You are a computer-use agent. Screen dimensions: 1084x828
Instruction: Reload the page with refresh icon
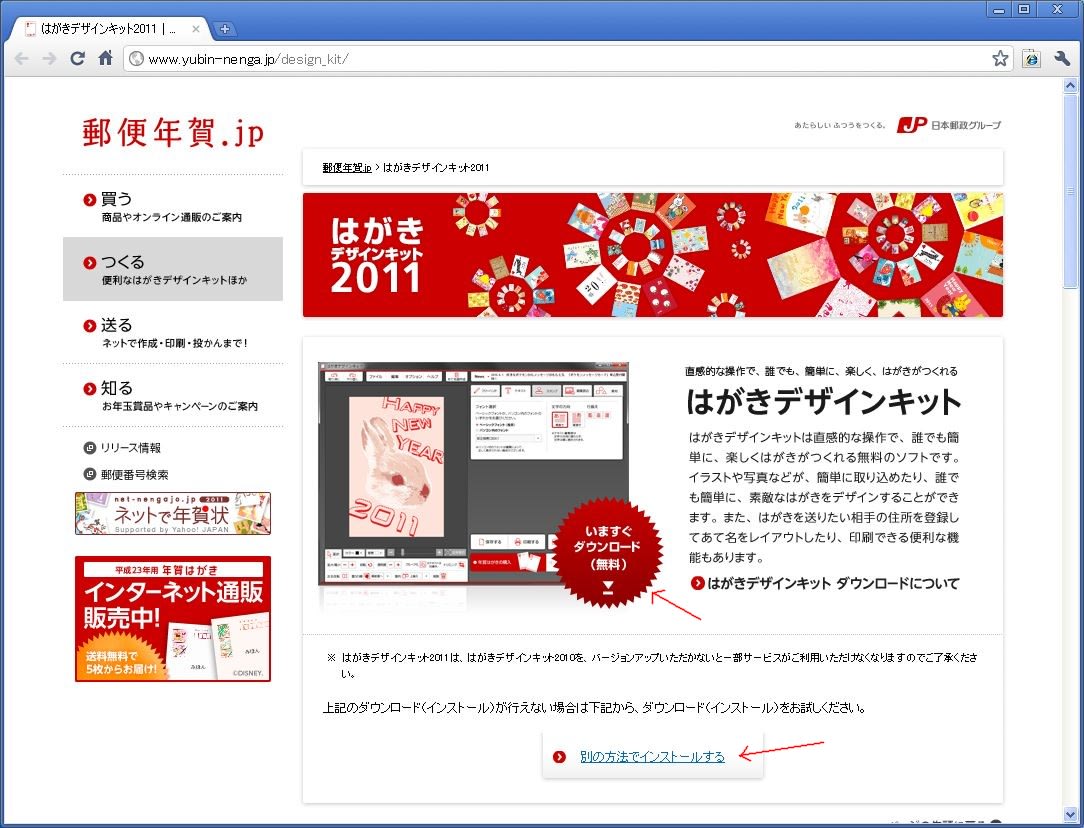(77, 59)
